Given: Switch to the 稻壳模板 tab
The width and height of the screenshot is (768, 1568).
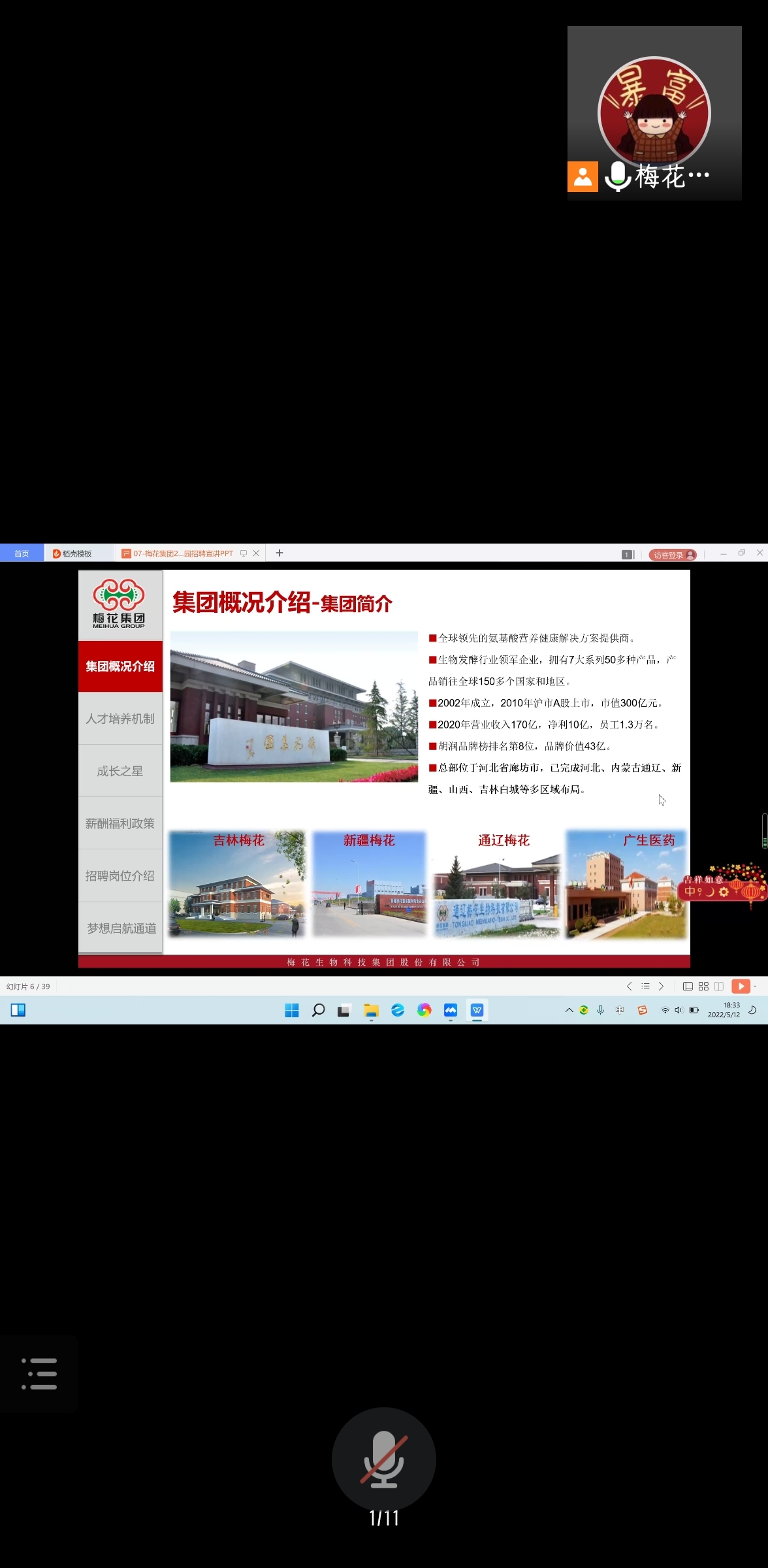Looking at the screenshot, I should click(77, 553).
